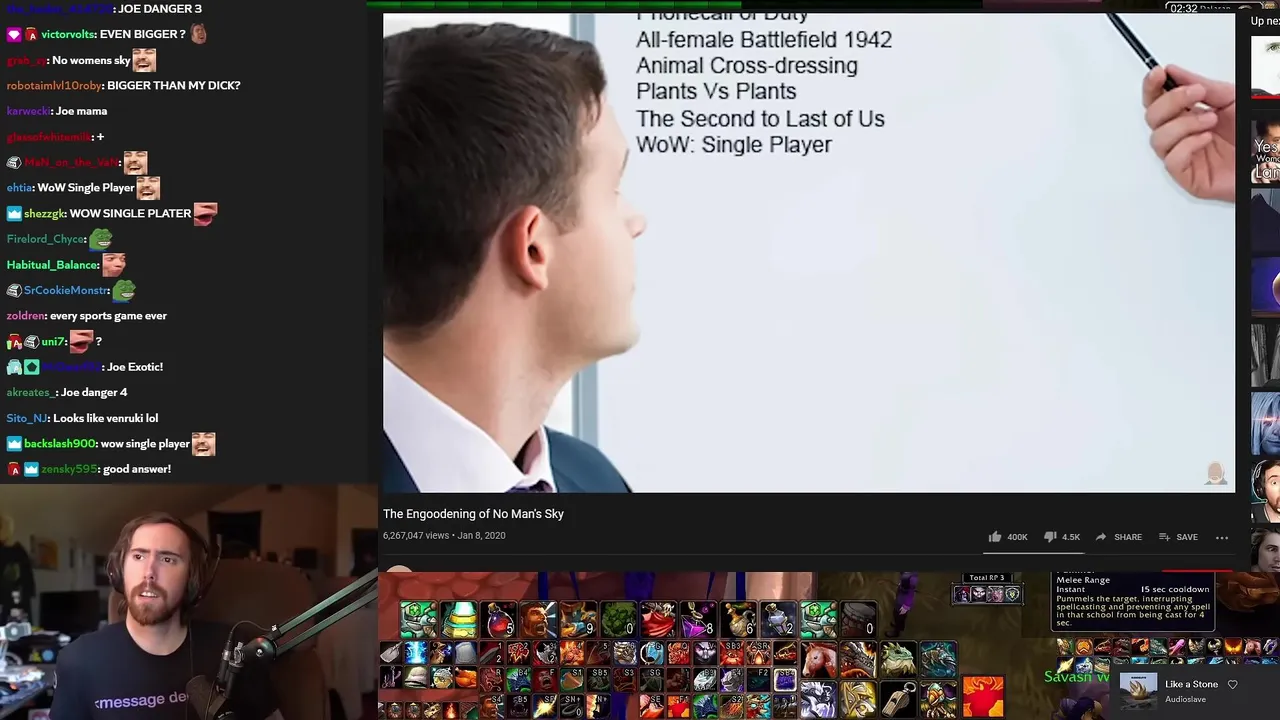Use the red potion with count 5
Image resolution: width=1280 pixels, height=720 pixels.
[x=498, y=619]
